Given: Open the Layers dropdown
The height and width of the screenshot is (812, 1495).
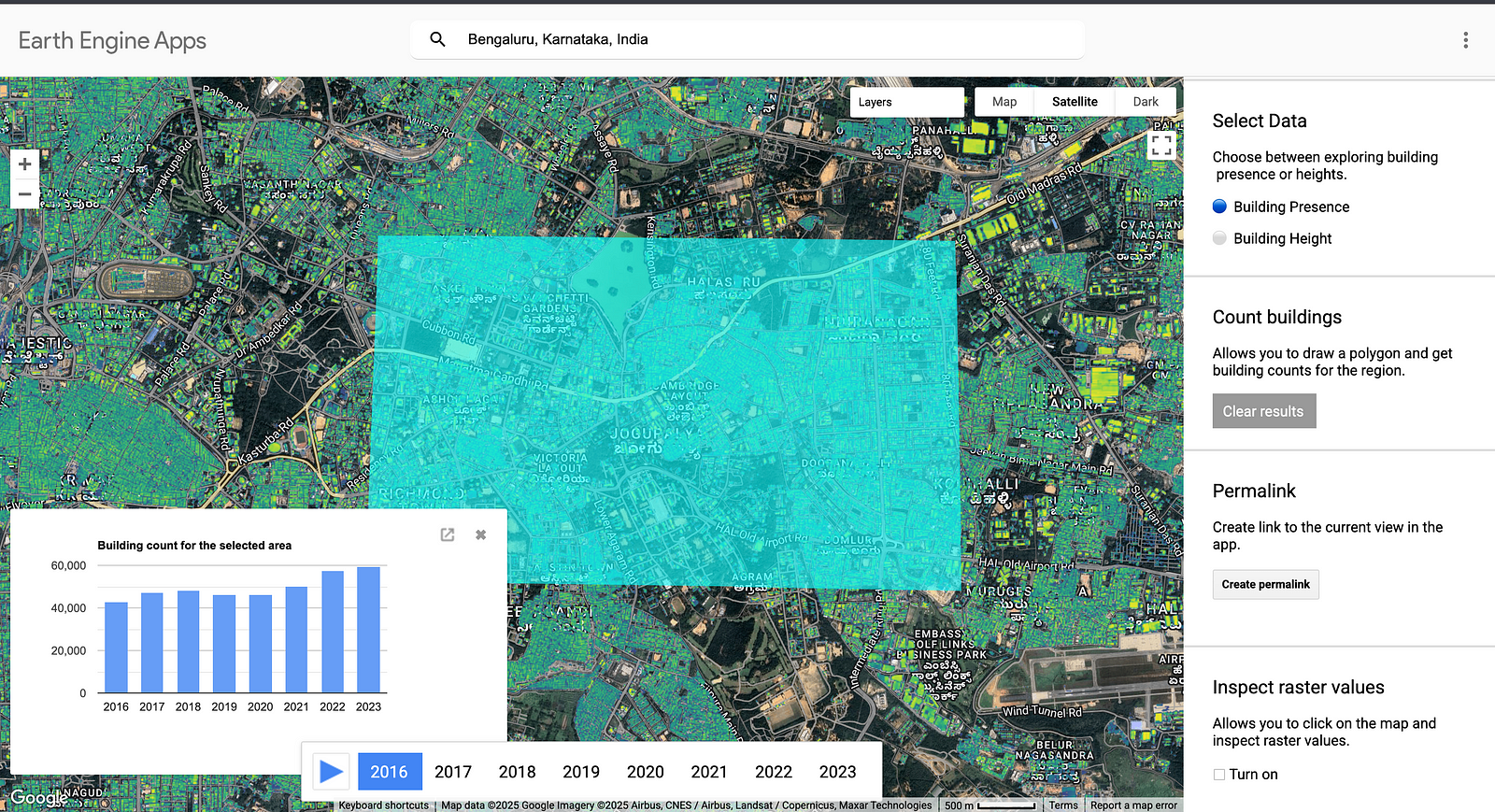Looking at the screenshot, I should [906, 102].
